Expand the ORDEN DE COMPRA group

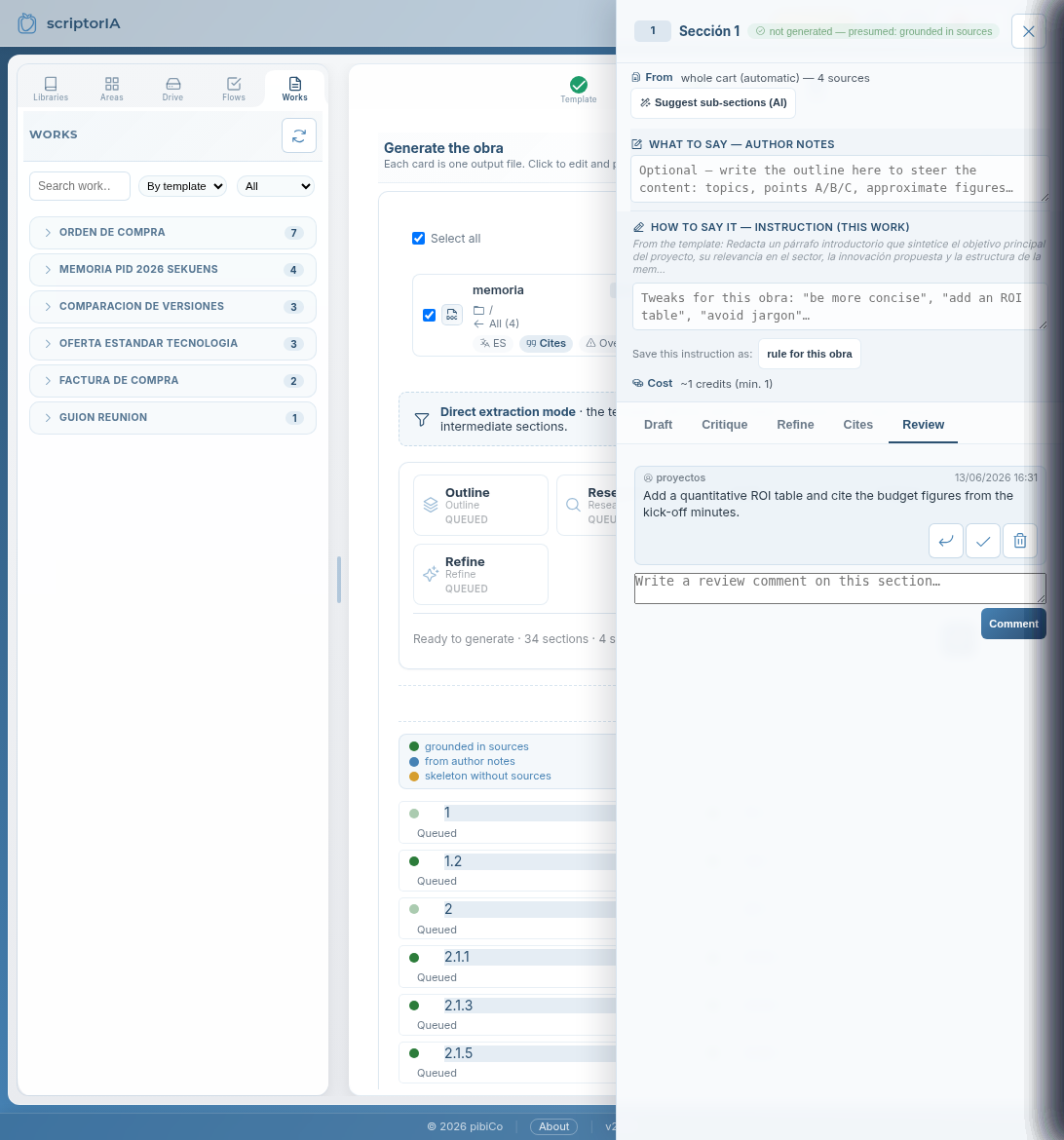click(x=172, y=233)
